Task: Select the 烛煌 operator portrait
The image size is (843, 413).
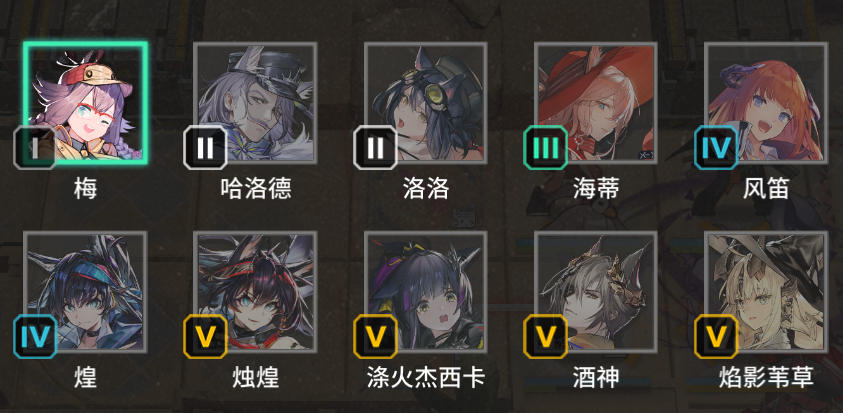Action: click(255, 292)
